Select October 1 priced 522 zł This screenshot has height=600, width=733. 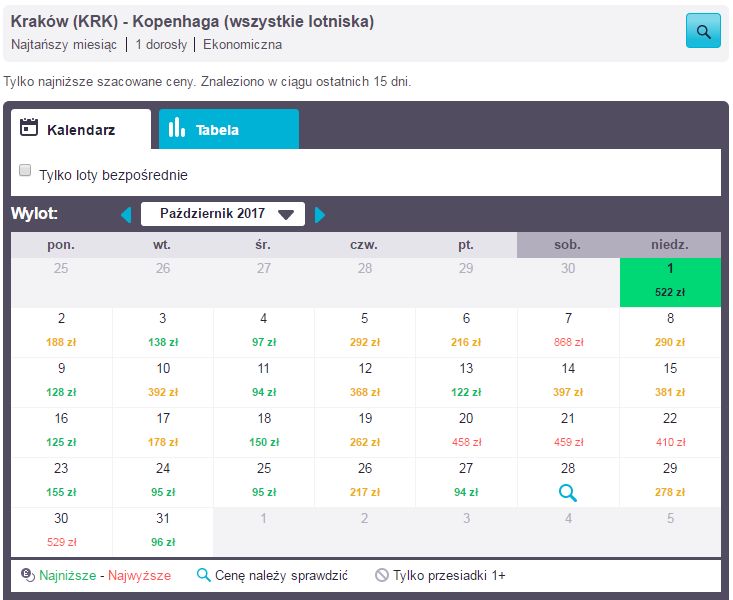click(669, 282)
